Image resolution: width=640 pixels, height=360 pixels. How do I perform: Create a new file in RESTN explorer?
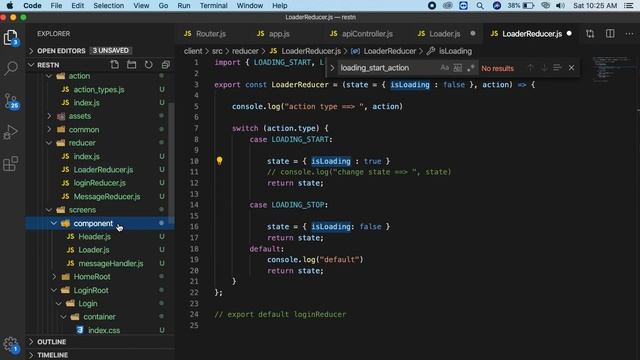[115, 65]
